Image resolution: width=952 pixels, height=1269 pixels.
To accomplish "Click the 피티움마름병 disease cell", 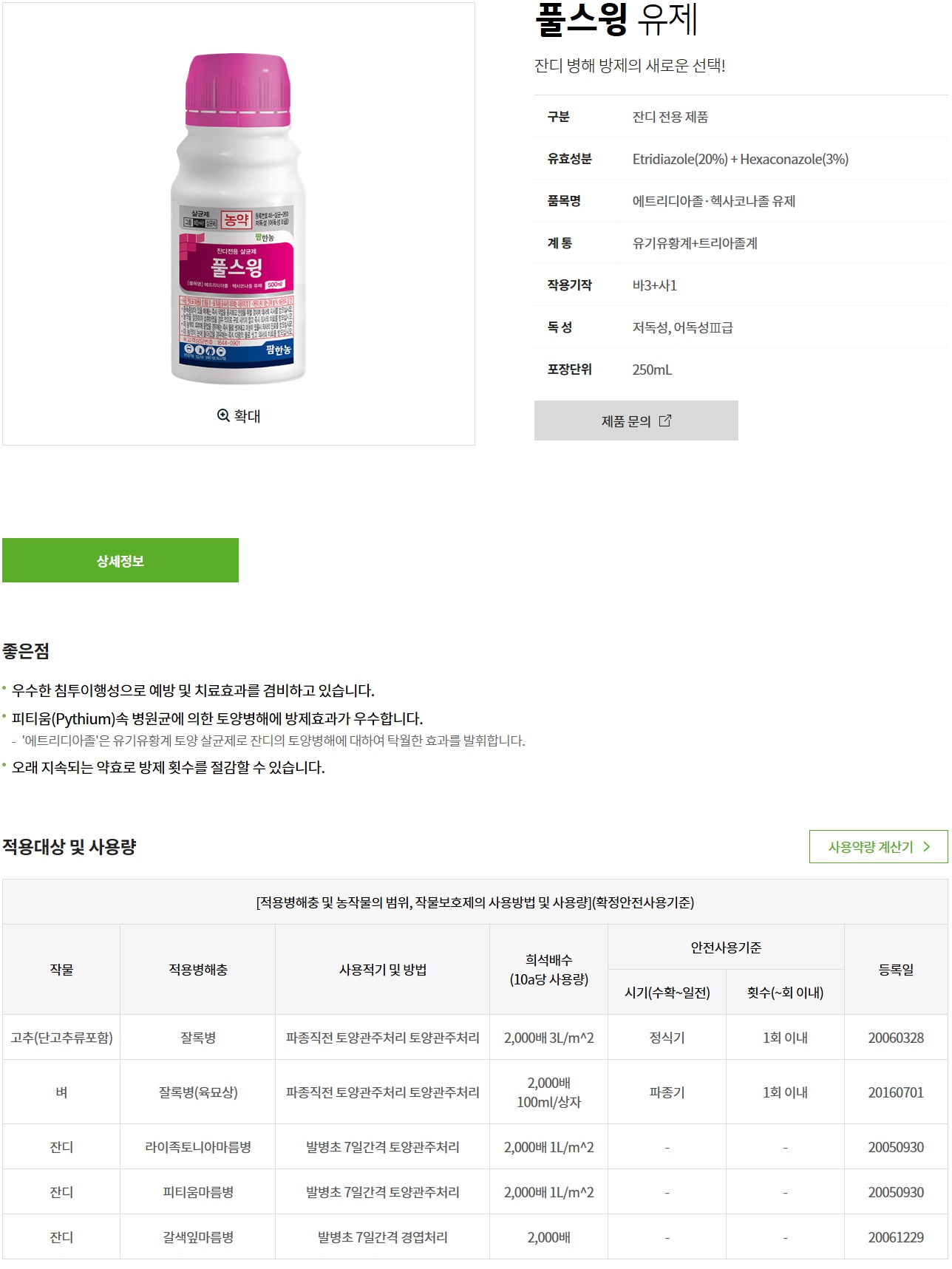I will [198, 1192].
